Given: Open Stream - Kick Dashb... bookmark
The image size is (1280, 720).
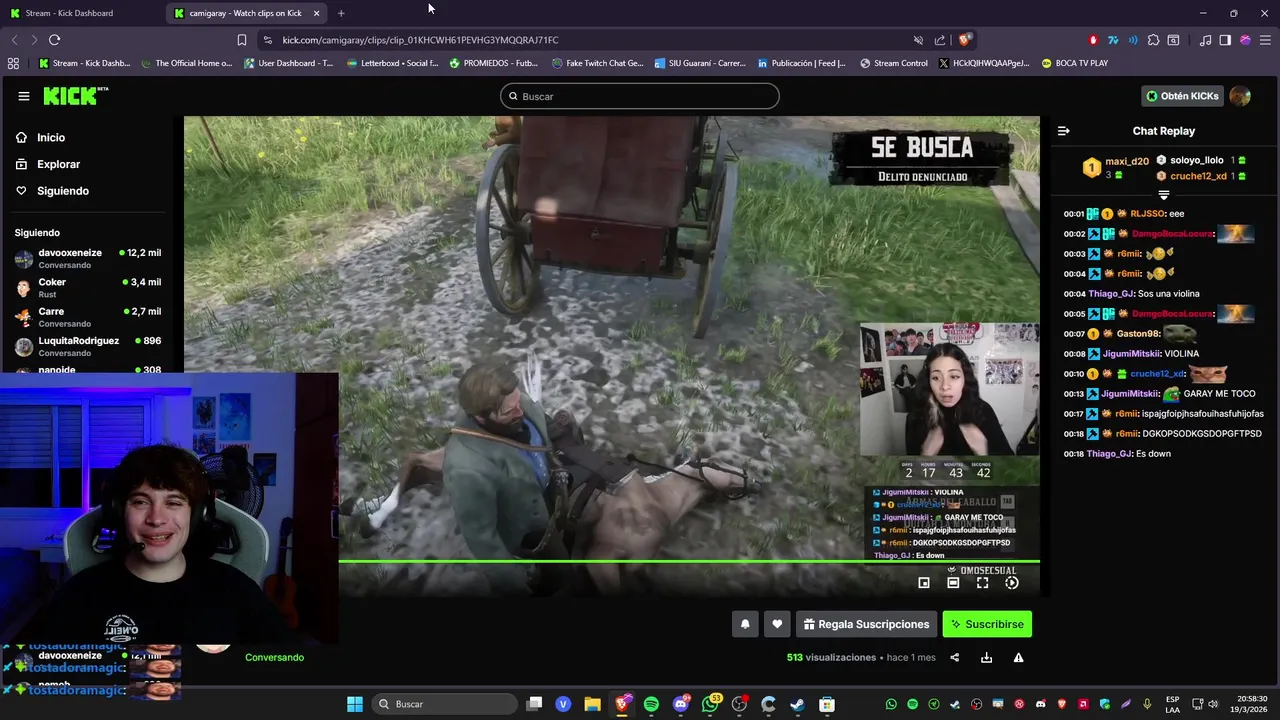Looking at the screenshot, I should (x=85, y=63).
